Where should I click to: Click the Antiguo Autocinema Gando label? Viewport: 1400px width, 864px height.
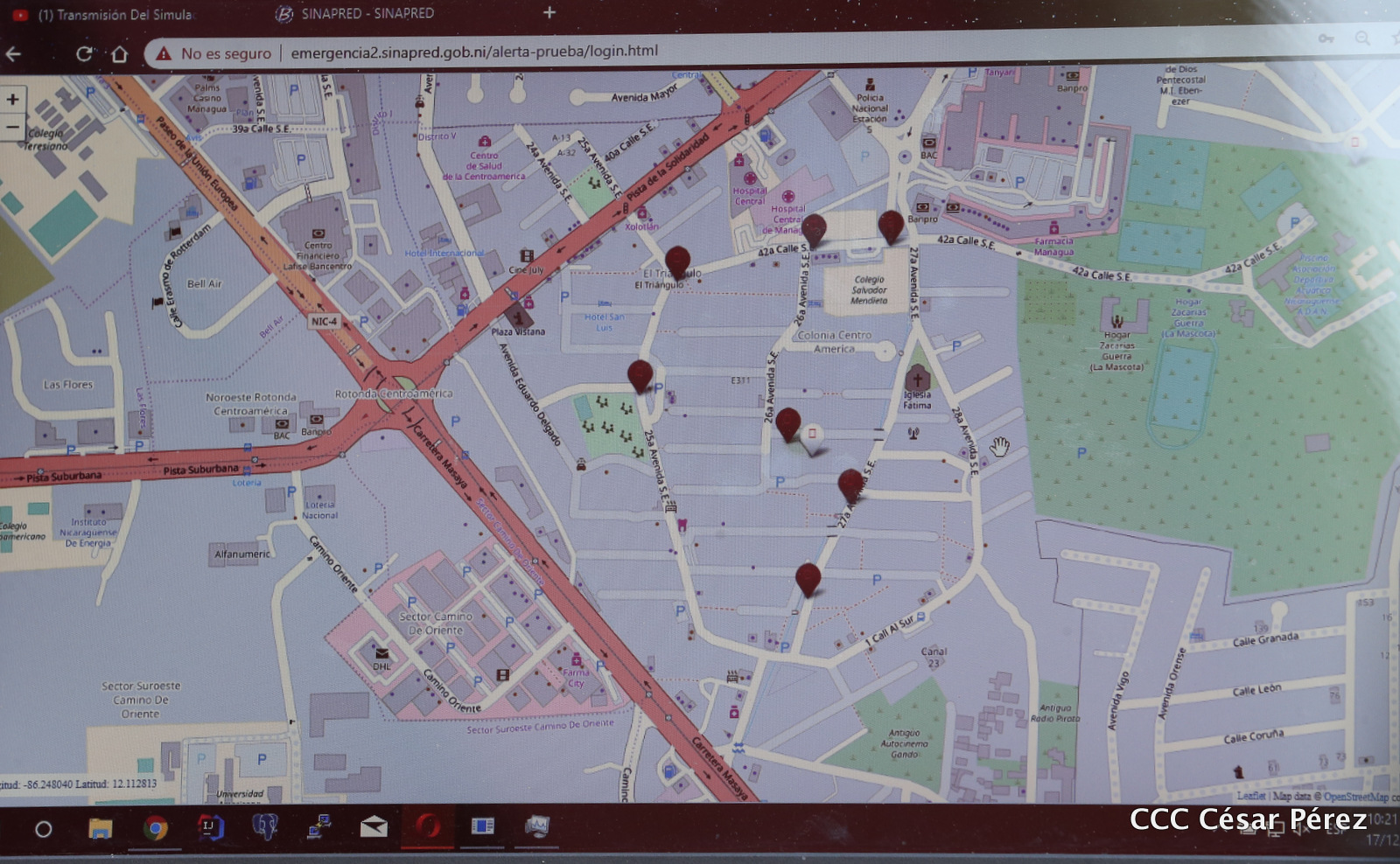904,743
